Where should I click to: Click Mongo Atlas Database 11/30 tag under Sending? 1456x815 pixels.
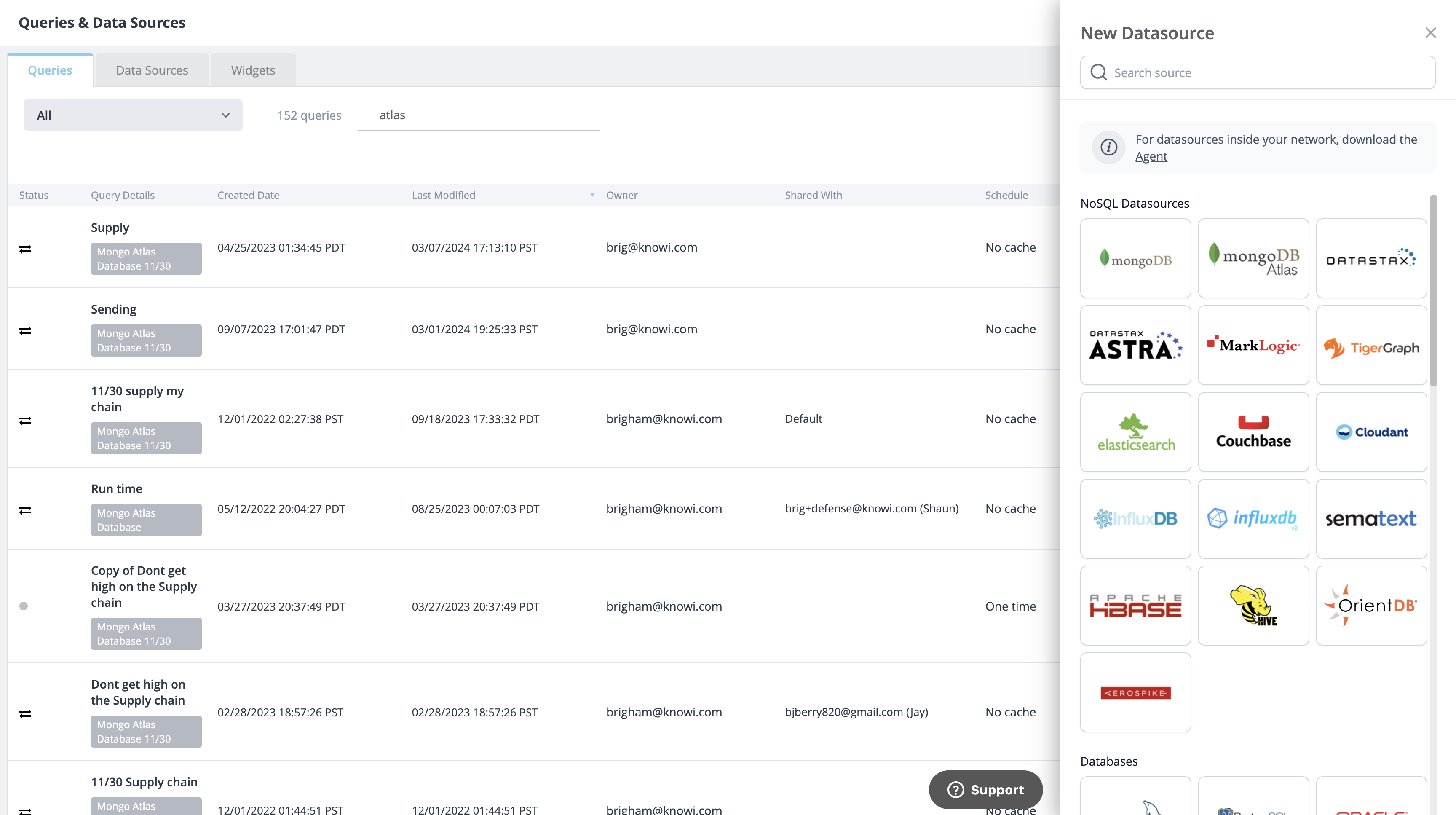pyautogui.click(x=146, y=340)
